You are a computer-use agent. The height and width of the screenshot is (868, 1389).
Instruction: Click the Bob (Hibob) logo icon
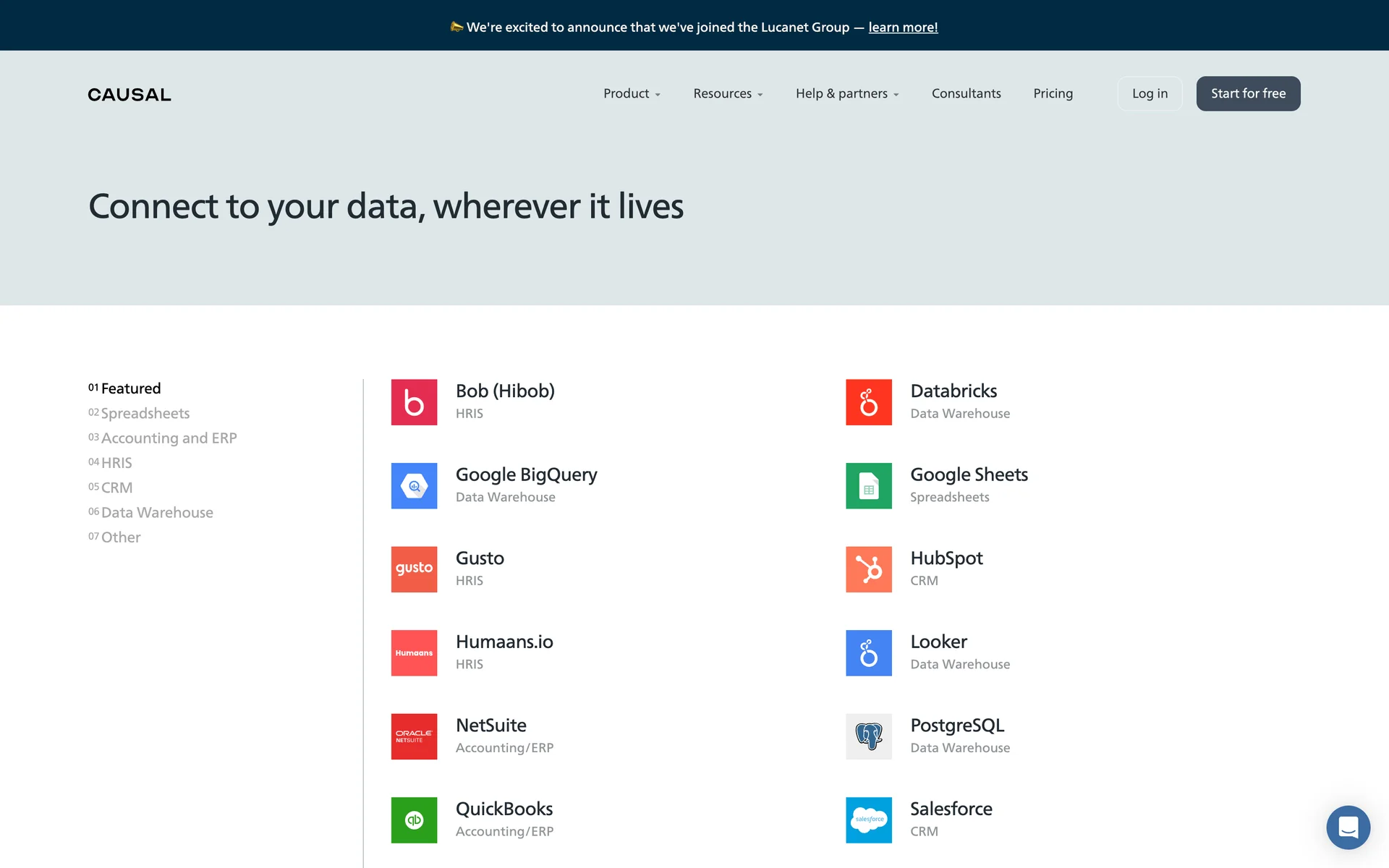pos(414,402)
